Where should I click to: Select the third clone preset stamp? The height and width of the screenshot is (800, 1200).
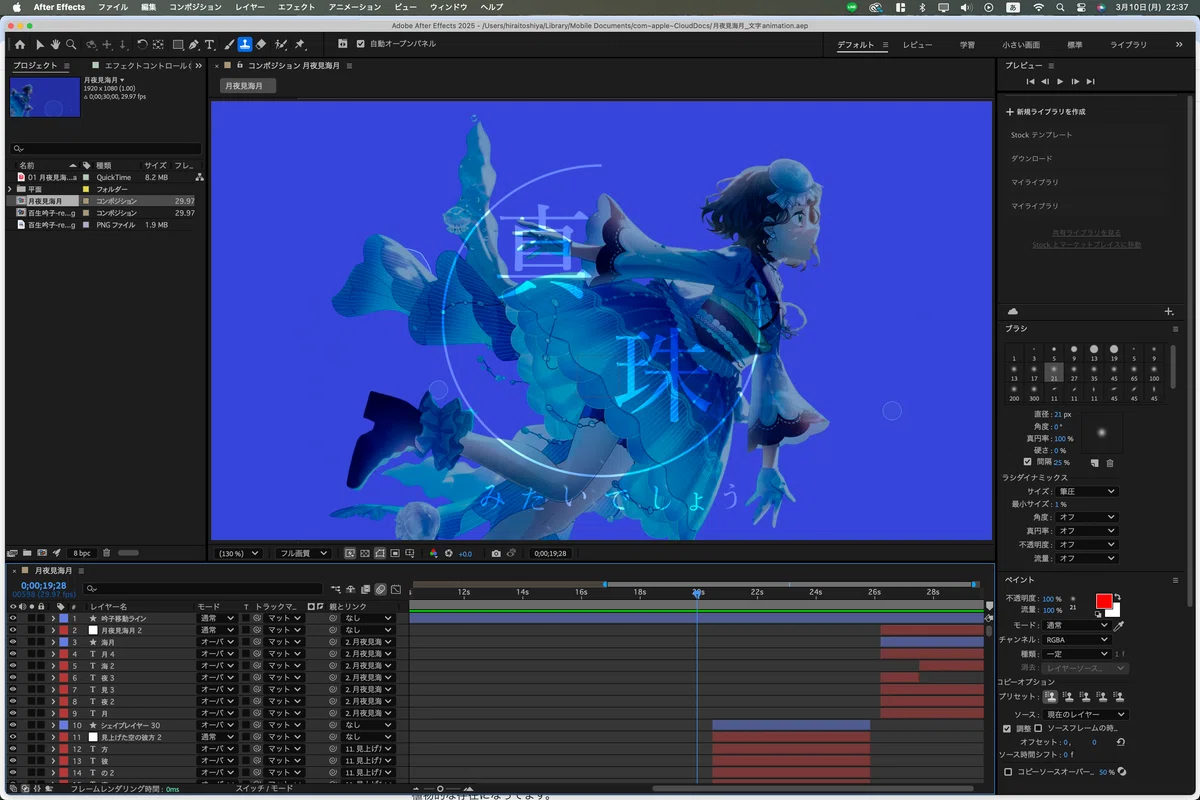[1084, 696]
